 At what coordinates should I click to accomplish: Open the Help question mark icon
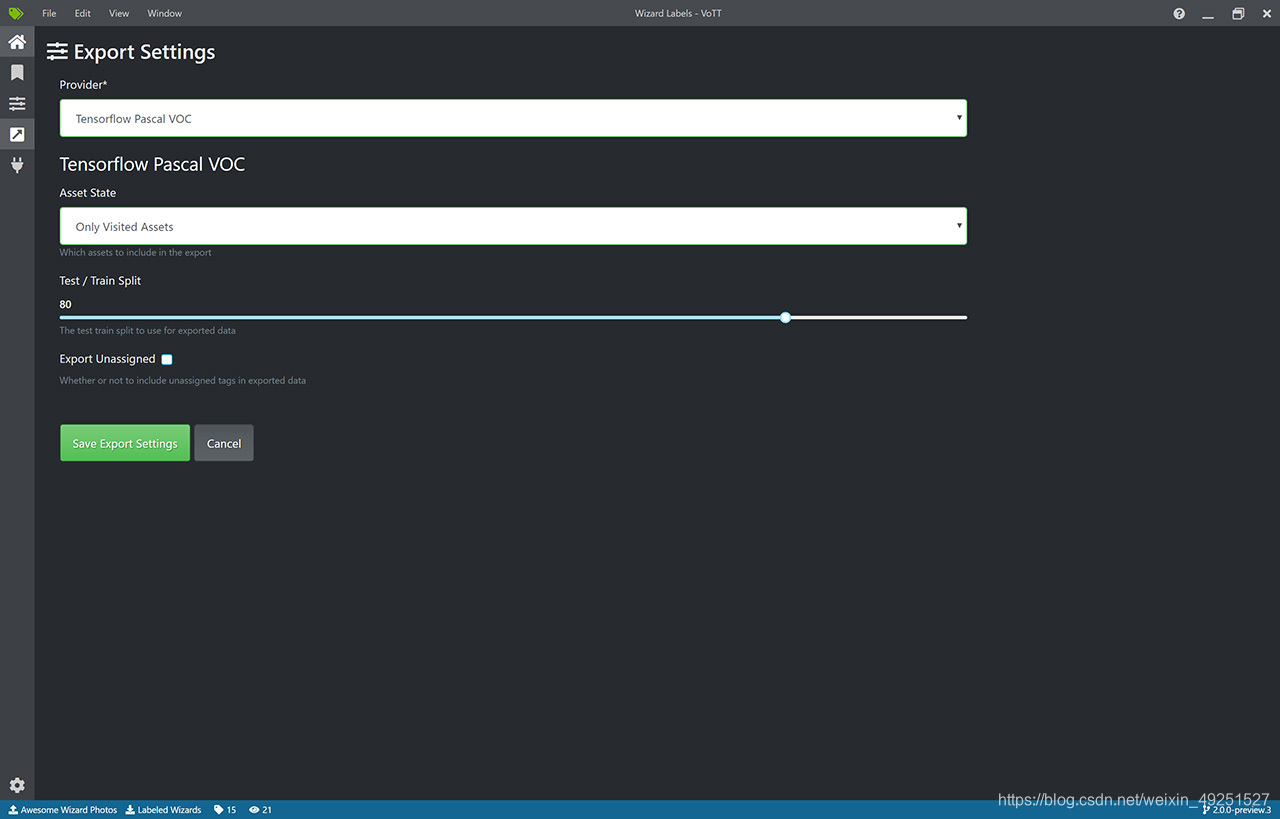(1179, 14)
